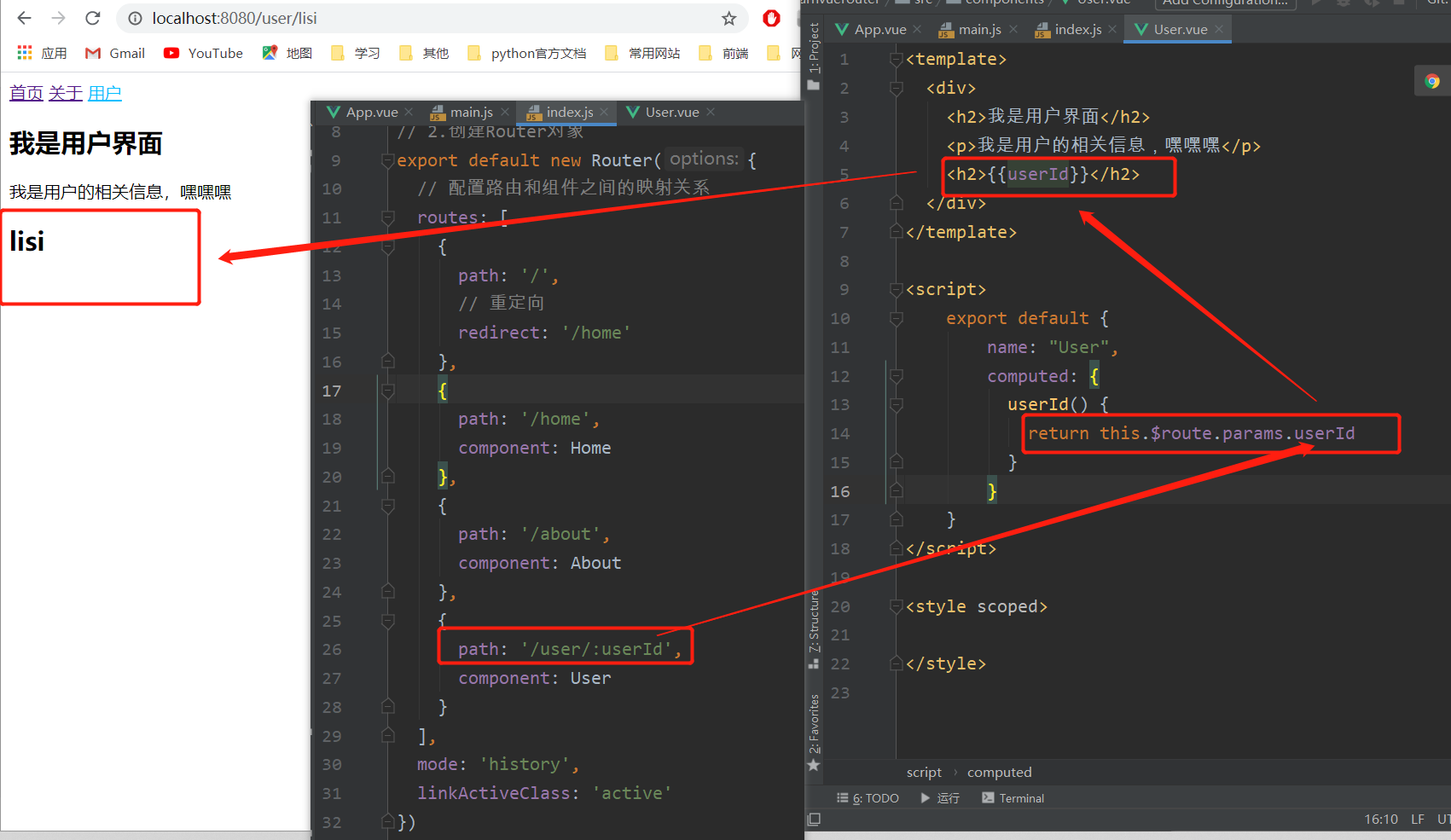
Task: Collapse computed fold on line 12
Action: coord(896,376)
